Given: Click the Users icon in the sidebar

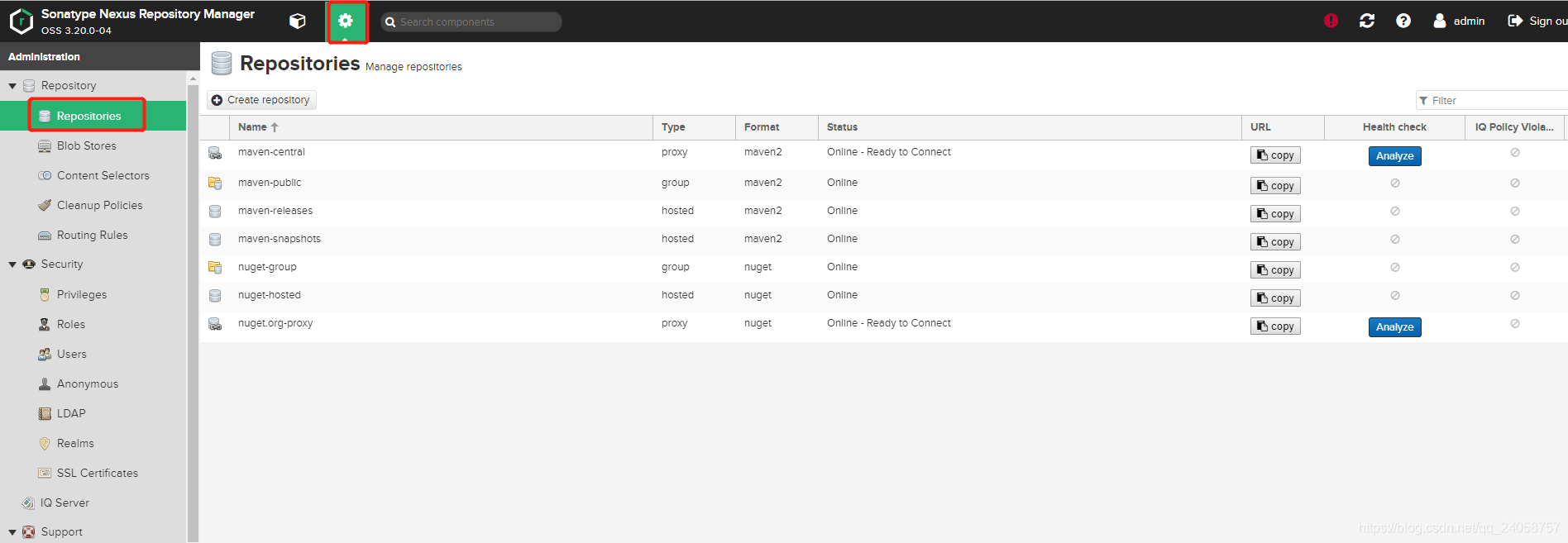Looking at the screenshot, I should [x=45, y=354].
